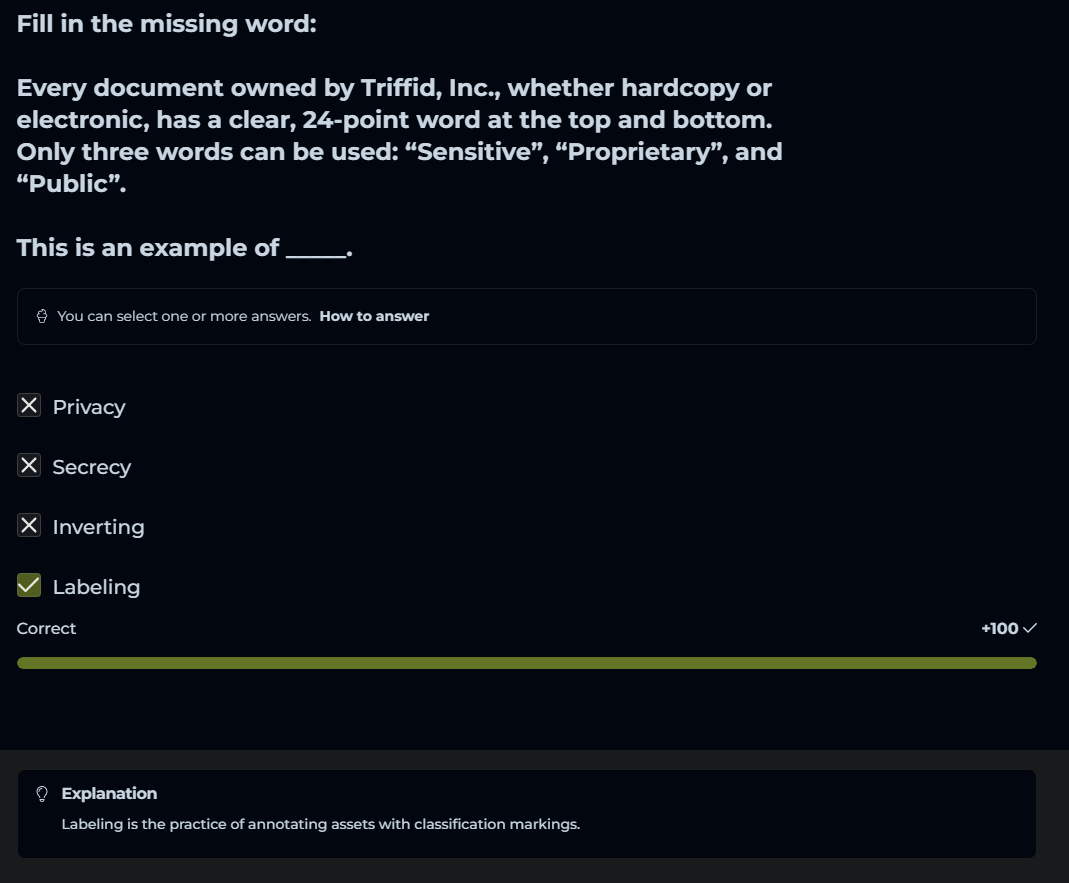Select the Labeling answer label text

96,587
